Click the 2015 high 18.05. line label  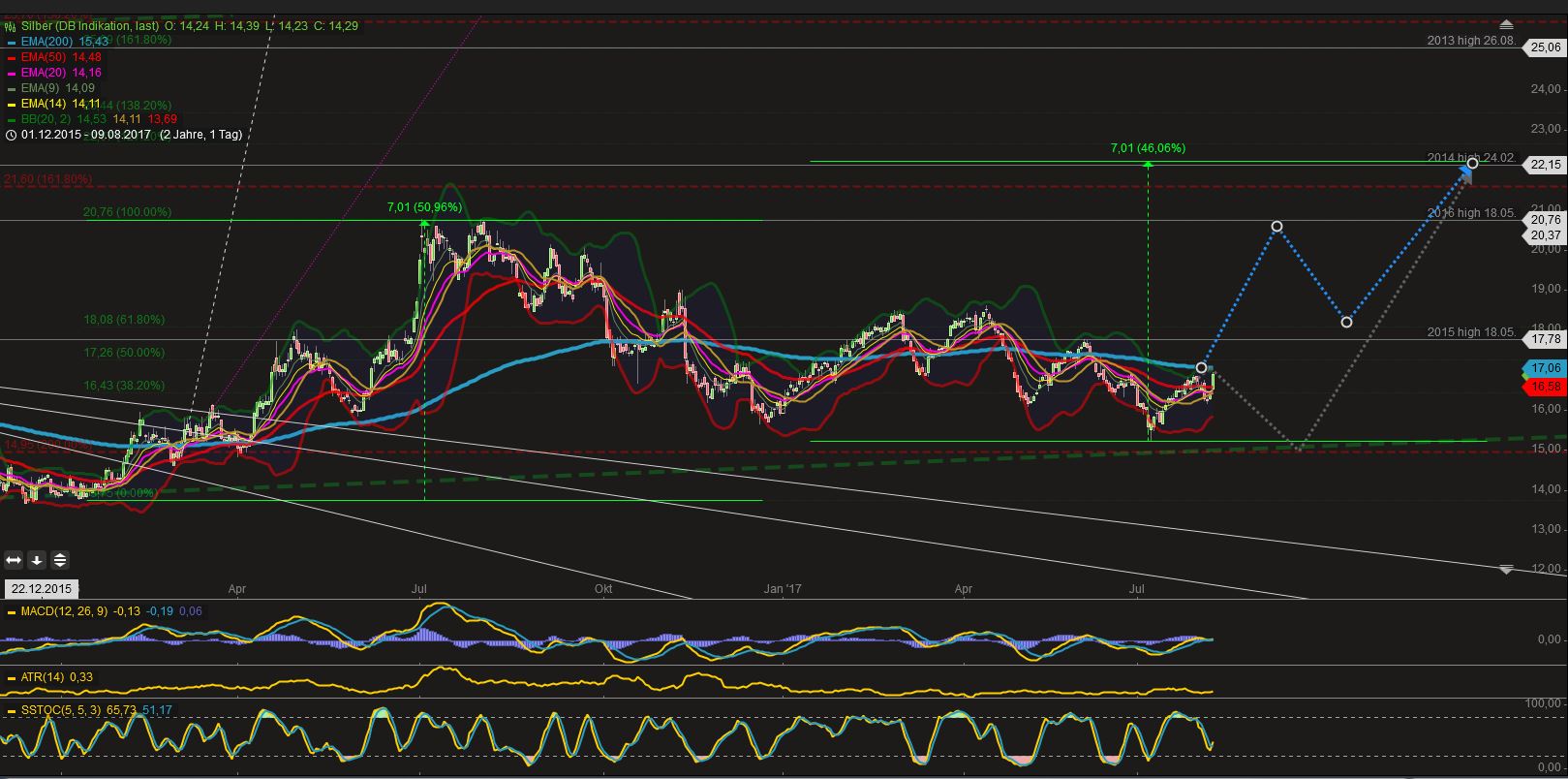[x=1472, y=332]
